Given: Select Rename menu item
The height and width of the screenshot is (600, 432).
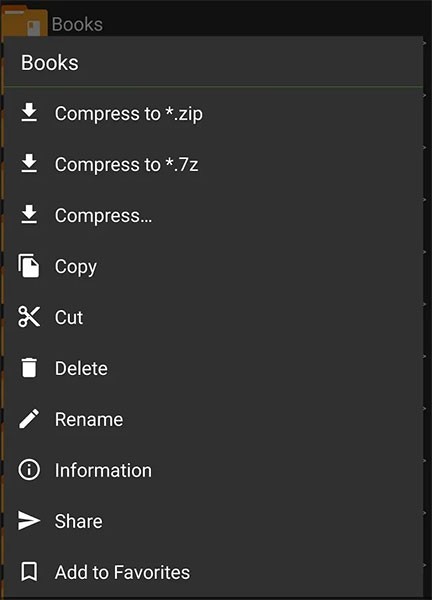Looking at the screenshot, I should pyautogui.click(x=214, y=419).
